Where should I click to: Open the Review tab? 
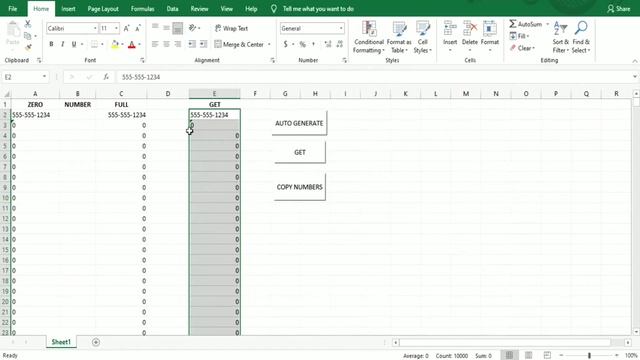click(199, 9)
